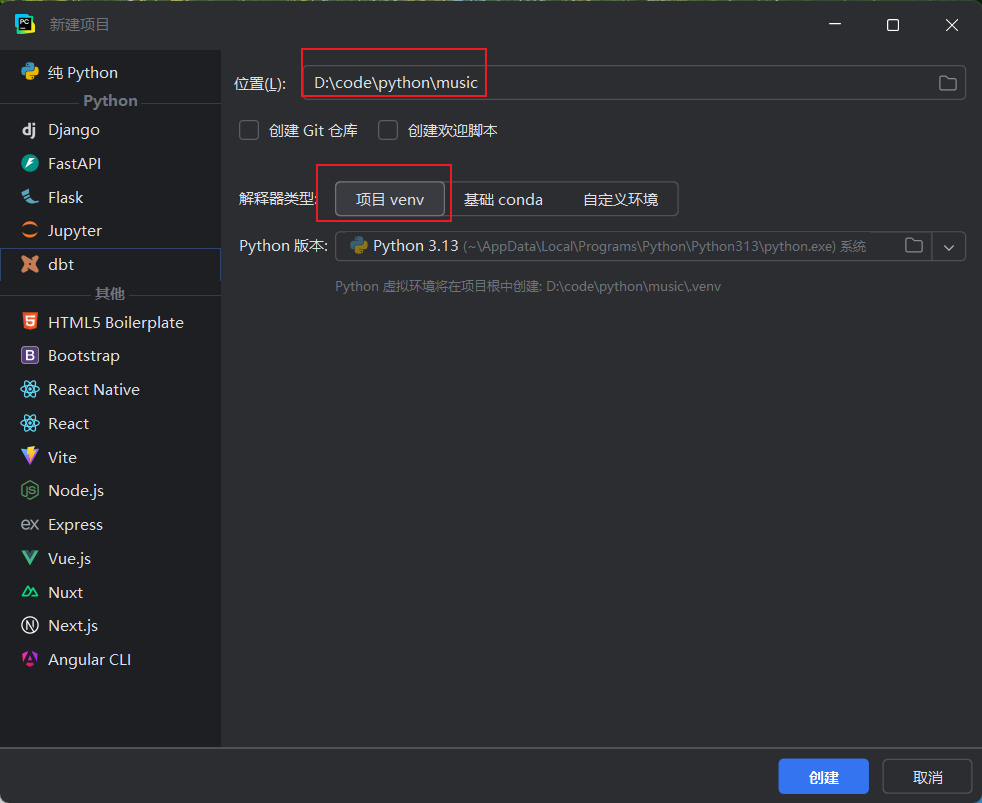Image resolution: width=982 pixels, height=803 pixels.
Task: Pick the Nuxt mountain icon
Action: click(29, 592)
